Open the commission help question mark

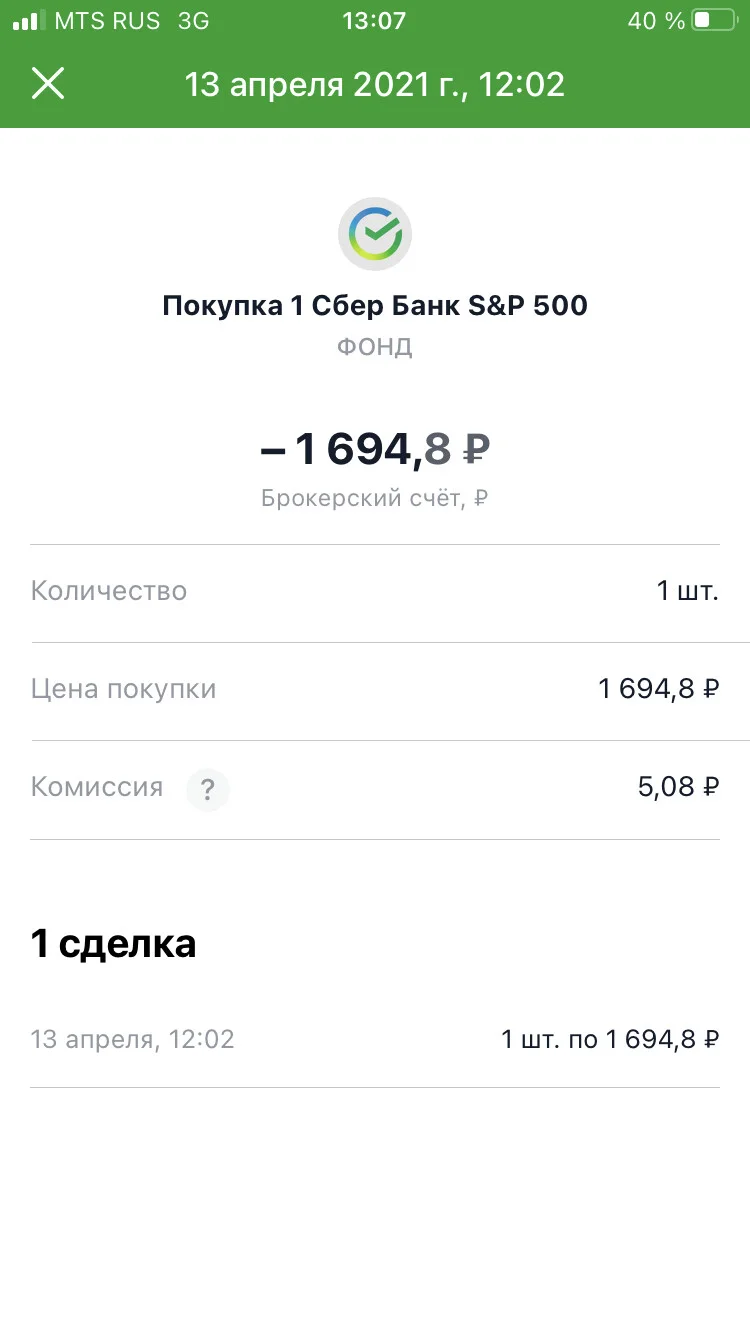[x=207, y=791]
